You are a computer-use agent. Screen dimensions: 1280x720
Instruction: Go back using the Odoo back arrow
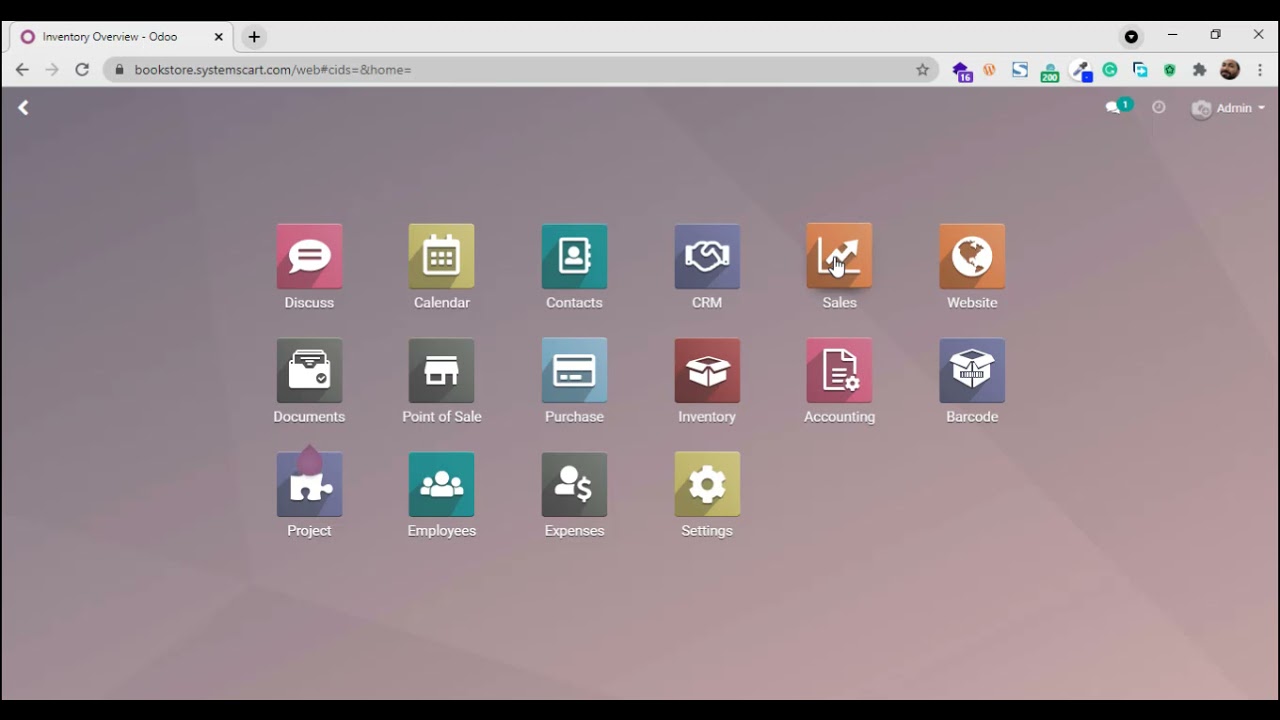[23, 108]
